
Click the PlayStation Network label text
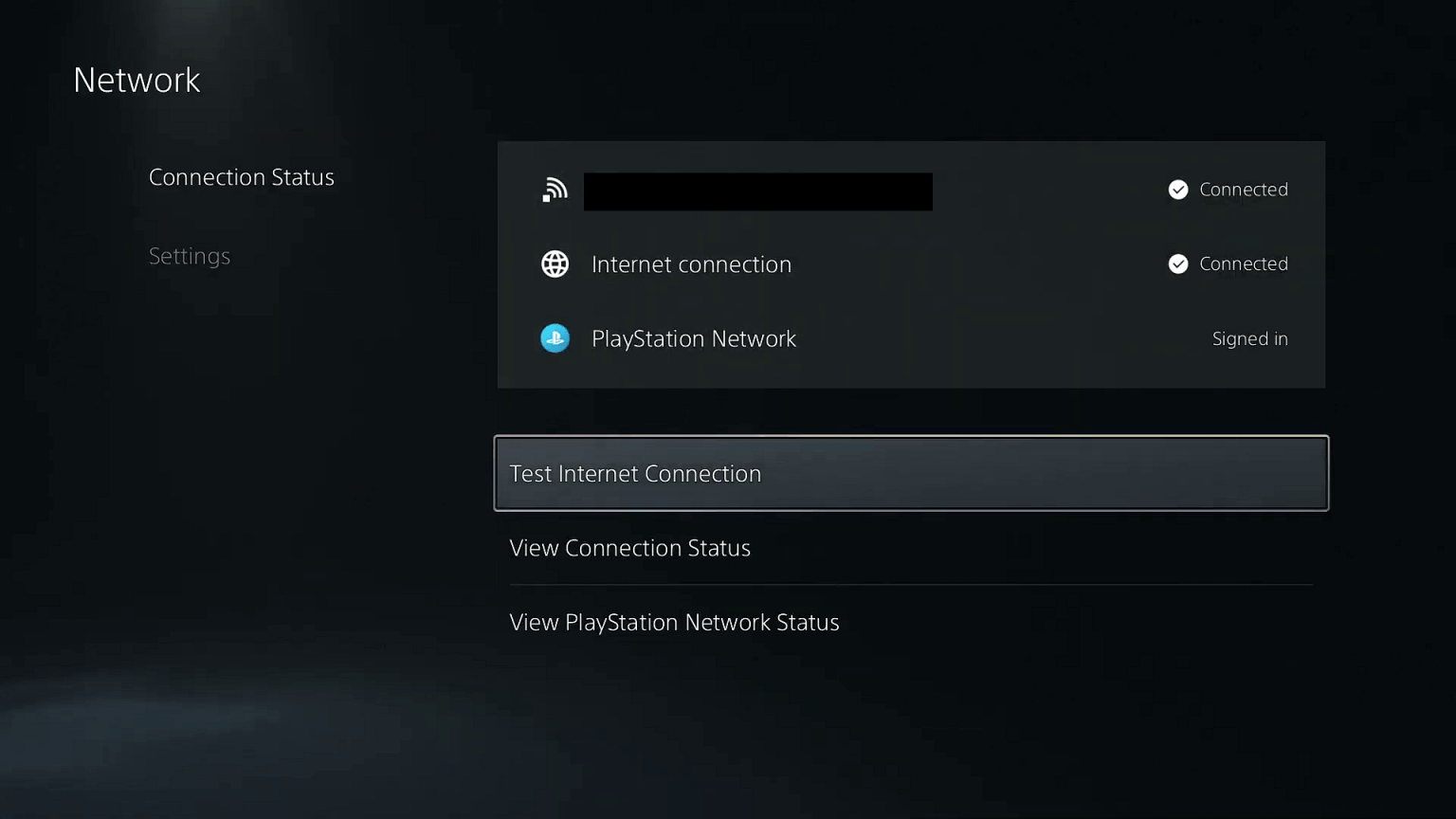693,338
